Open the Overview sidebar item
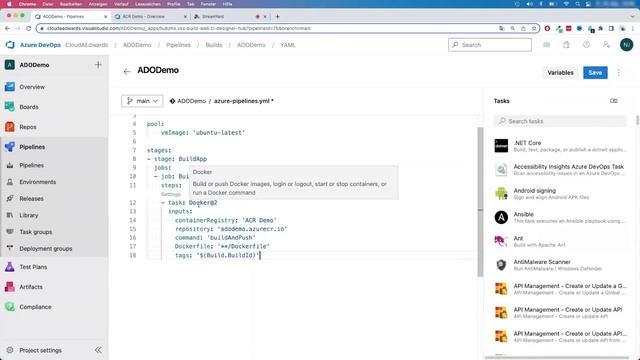This screenshot has width=640, height=360. pyautogui.click(x=32, y=87)
